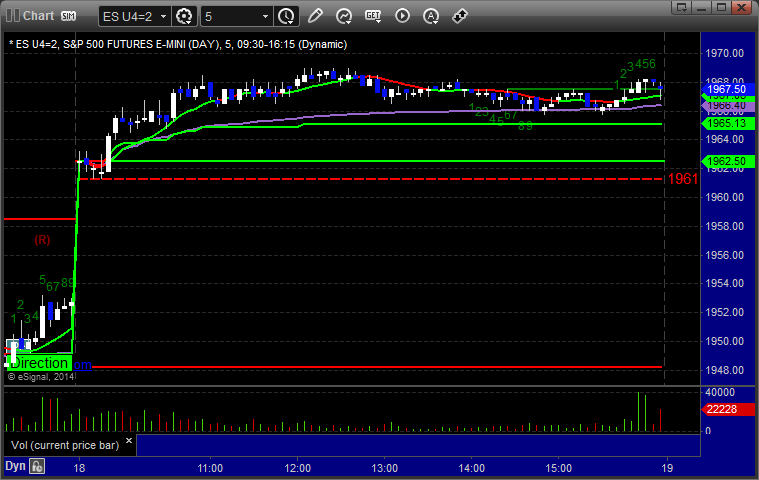759x480 pixels.
Task: Click the green 1965.13 price tag
Action: 727,123
